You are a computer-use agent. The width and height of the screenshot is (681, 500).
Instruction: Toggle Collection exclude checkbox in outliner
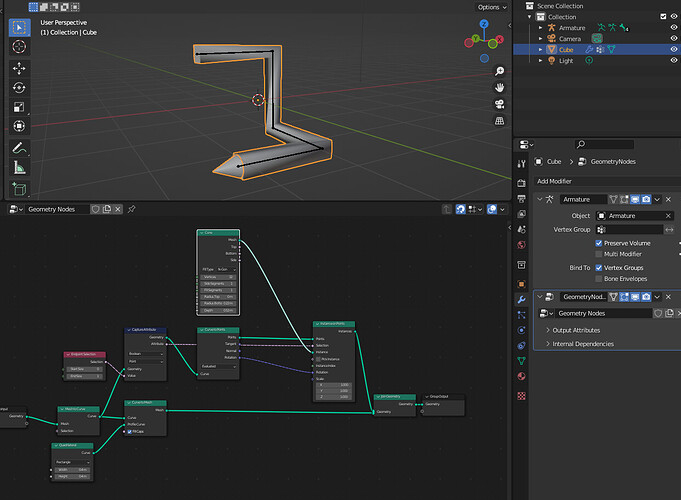pyautogui.click(x=663, y=17)
